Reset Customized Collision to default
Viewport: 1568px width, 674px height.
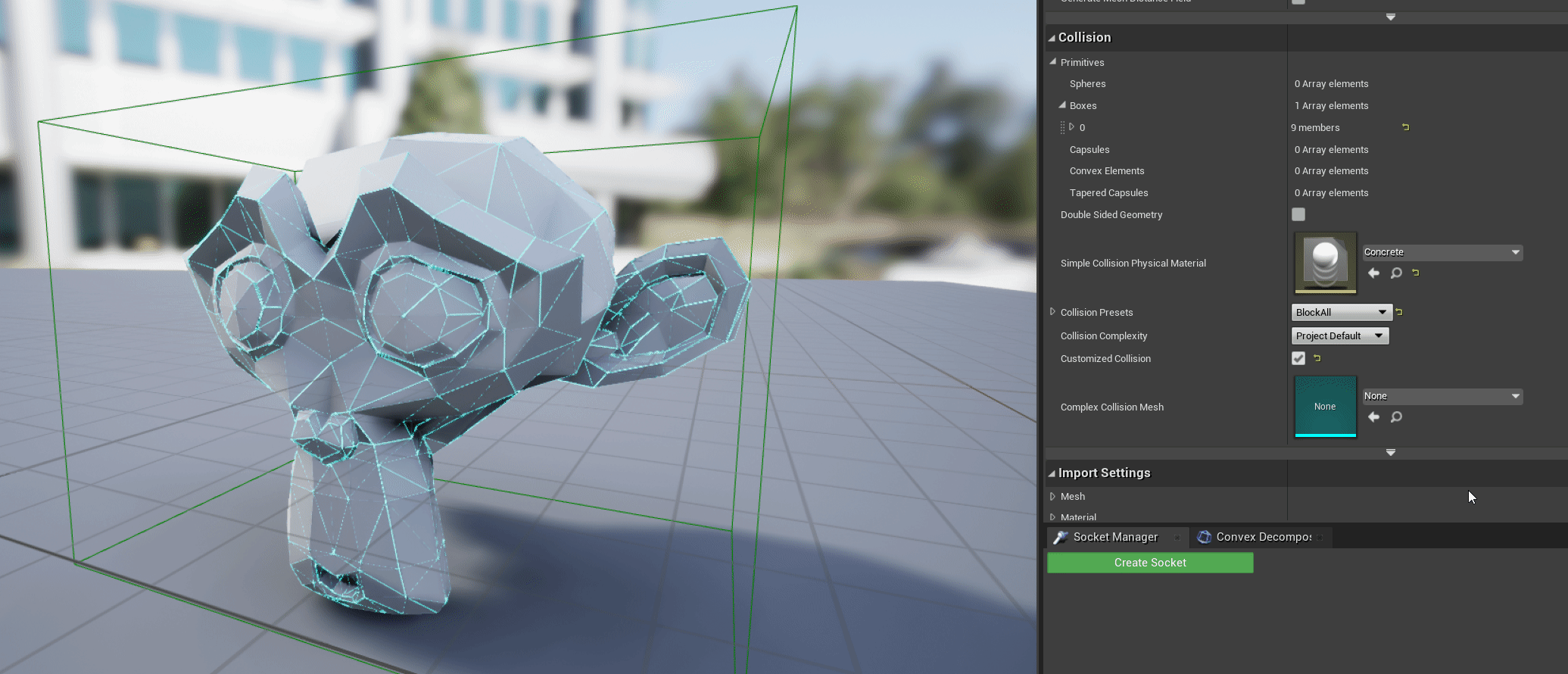(1317, 358)
